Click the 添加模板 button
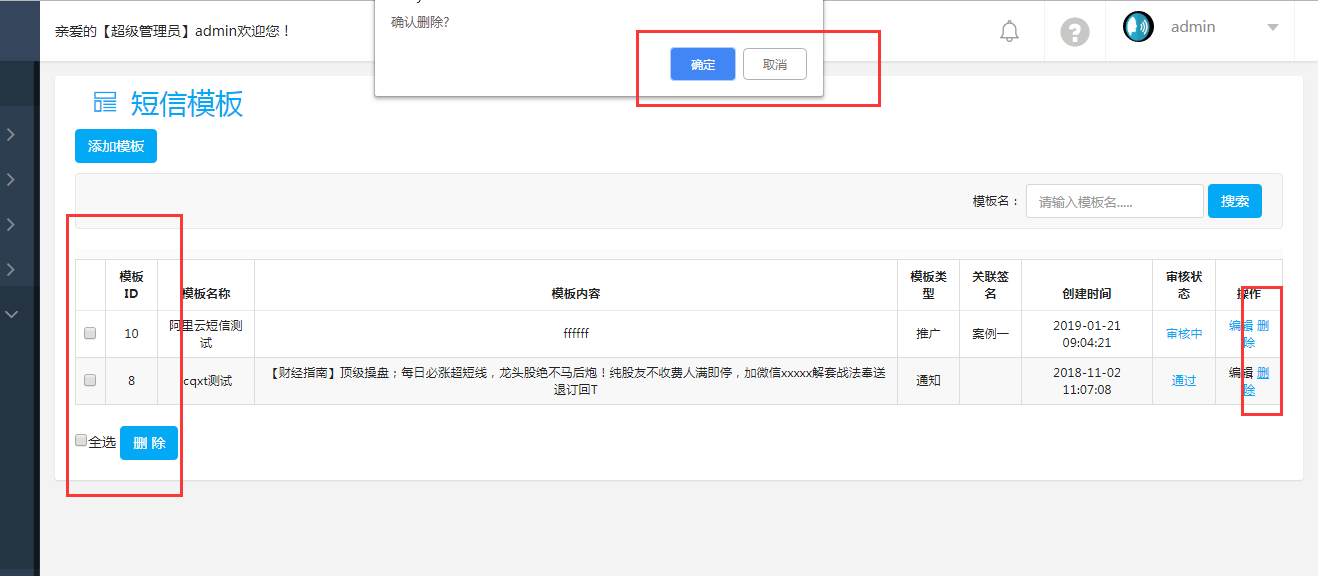Image resolution: width=1318 pixels, height=576 pixels. coord(116,146)
